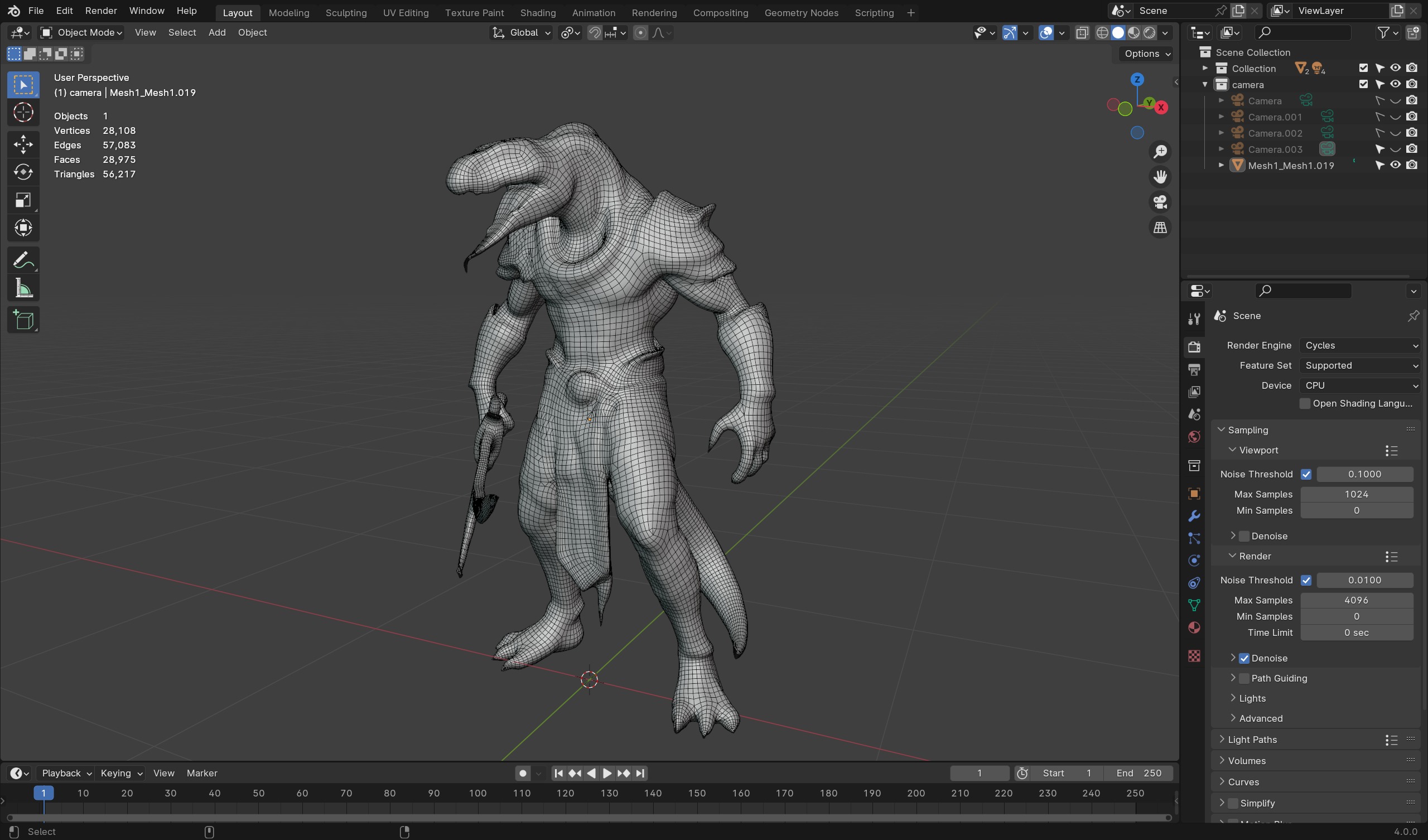Select the Select Box tool

click(x=23, y=84)
